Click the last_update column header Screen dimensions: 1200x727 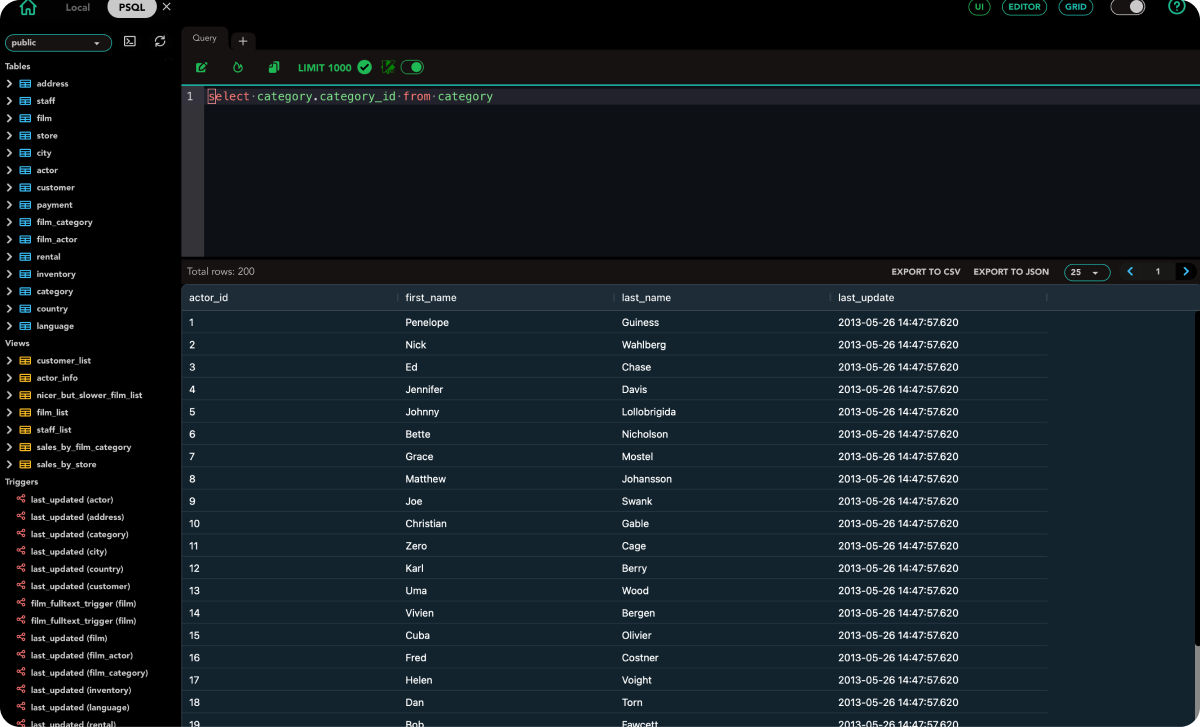(x=938, y=297)
